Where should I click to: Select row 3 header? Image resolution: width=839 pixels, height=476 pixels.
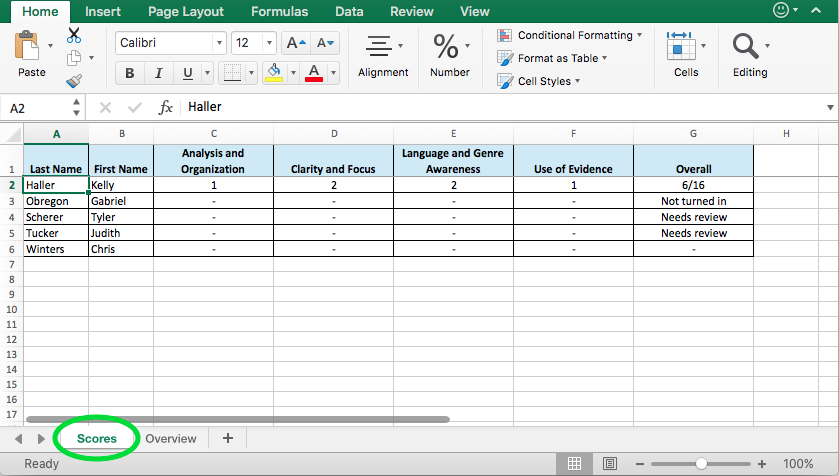pyautogui.click(x=11, y=201)
